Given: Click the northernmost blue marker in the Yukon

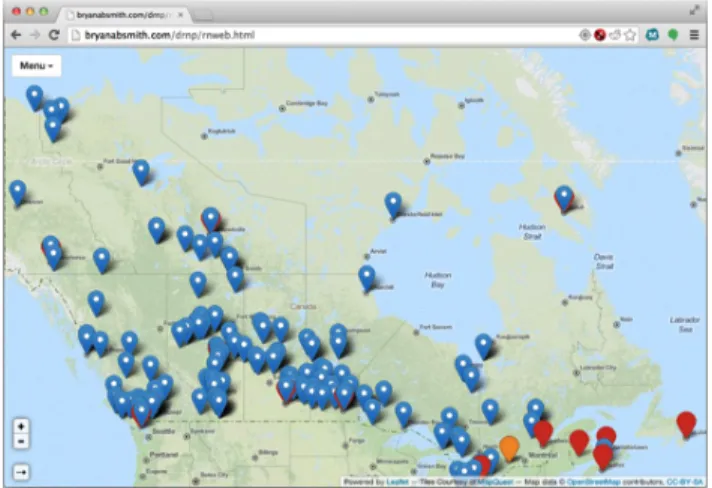Looking at the screenshot, I should 35,97.
